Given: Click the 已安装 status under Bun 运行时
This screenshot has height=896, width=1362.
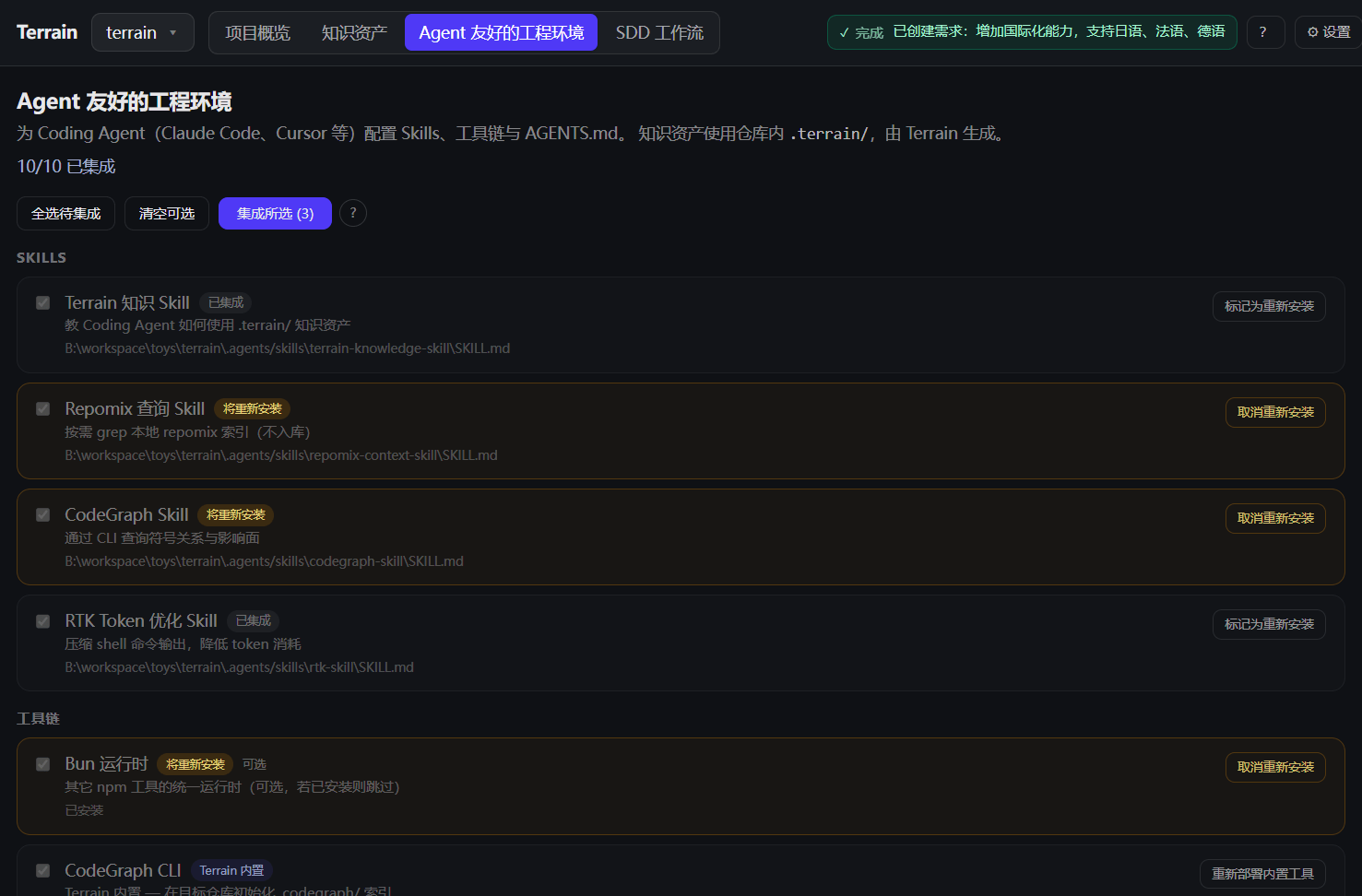Looking at the screenshot, I should (x=84, y=810).
